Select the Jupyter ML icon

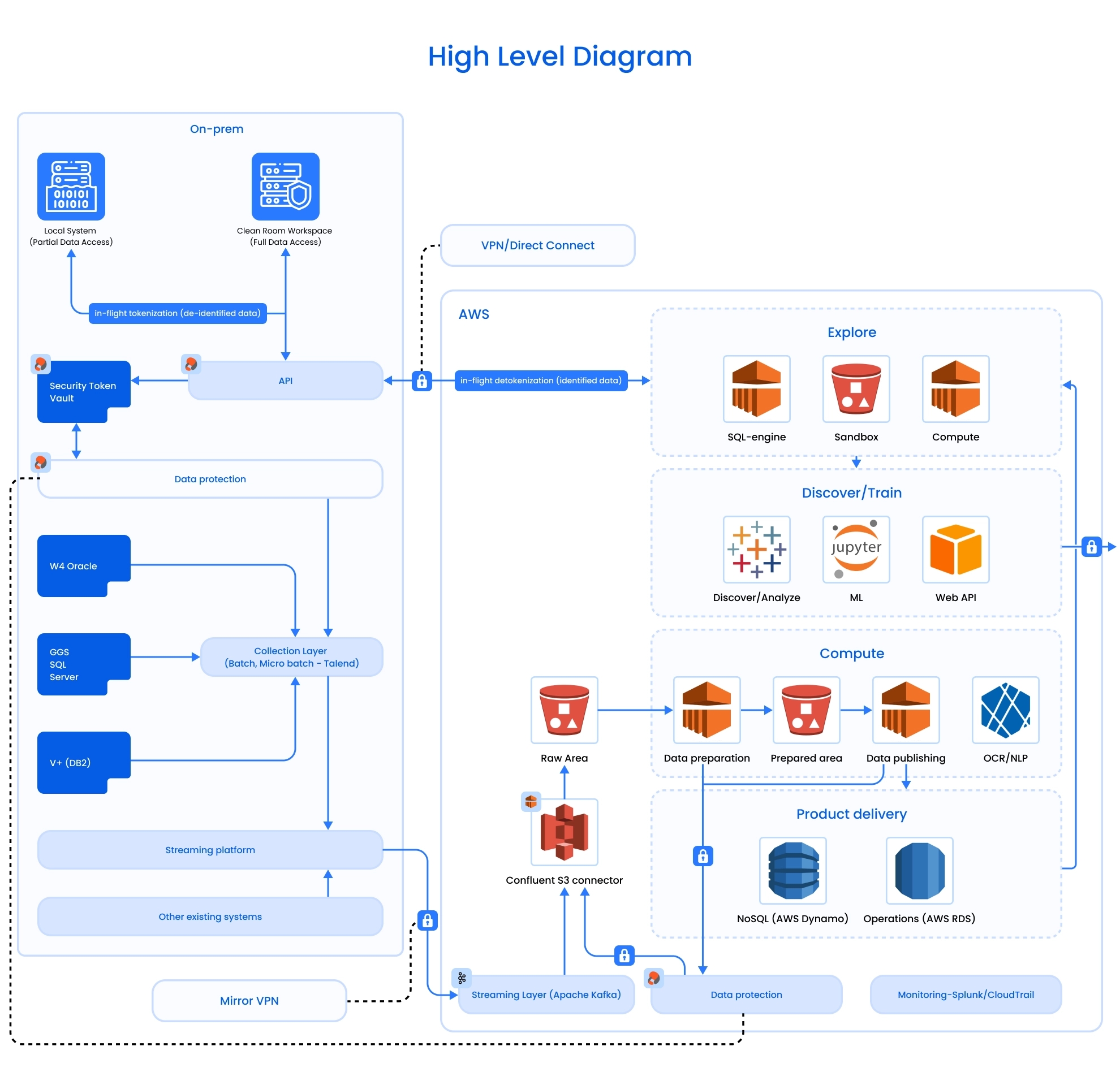[855, 550]
